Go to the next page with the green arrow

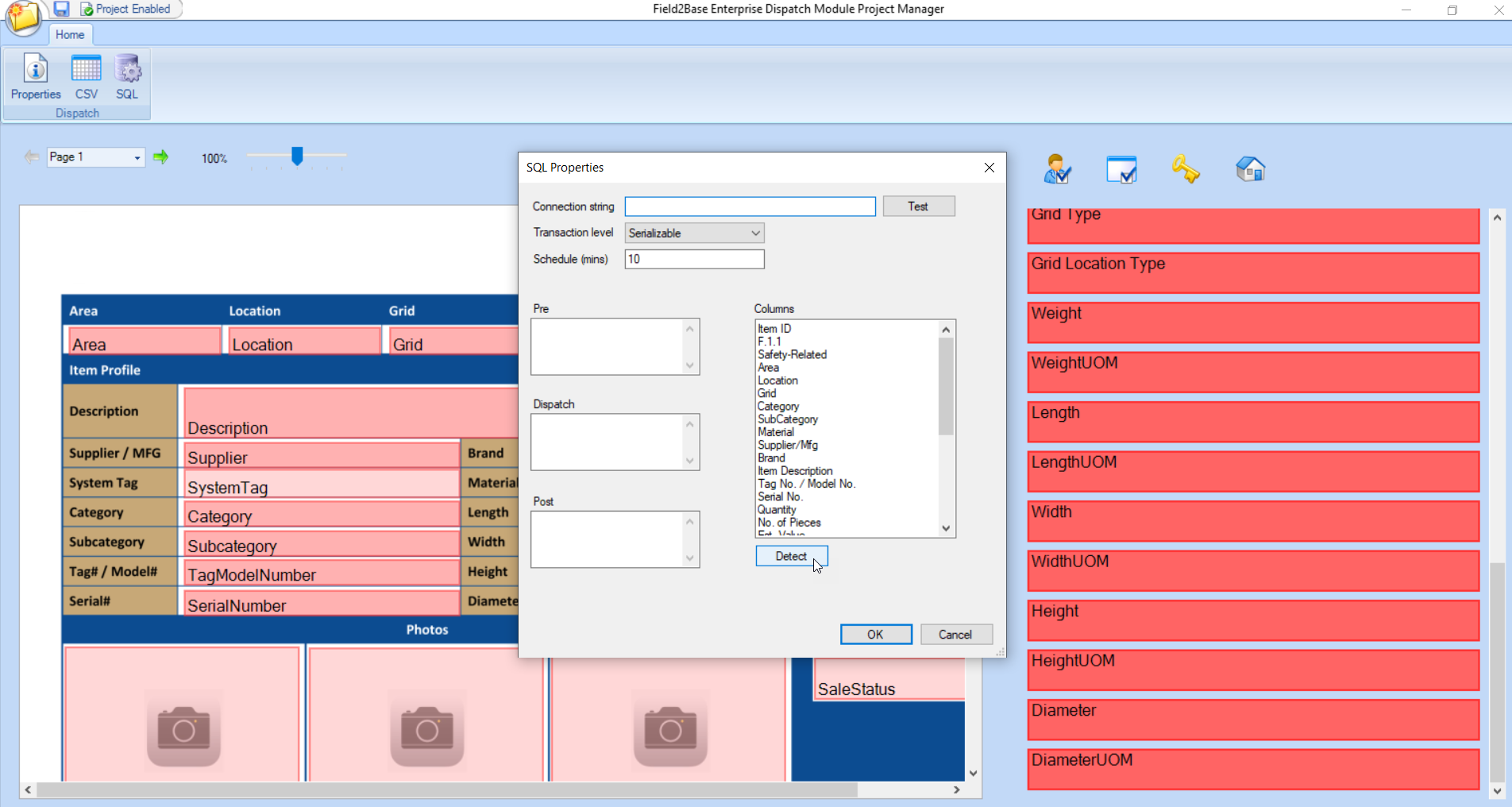pos(161,157)
